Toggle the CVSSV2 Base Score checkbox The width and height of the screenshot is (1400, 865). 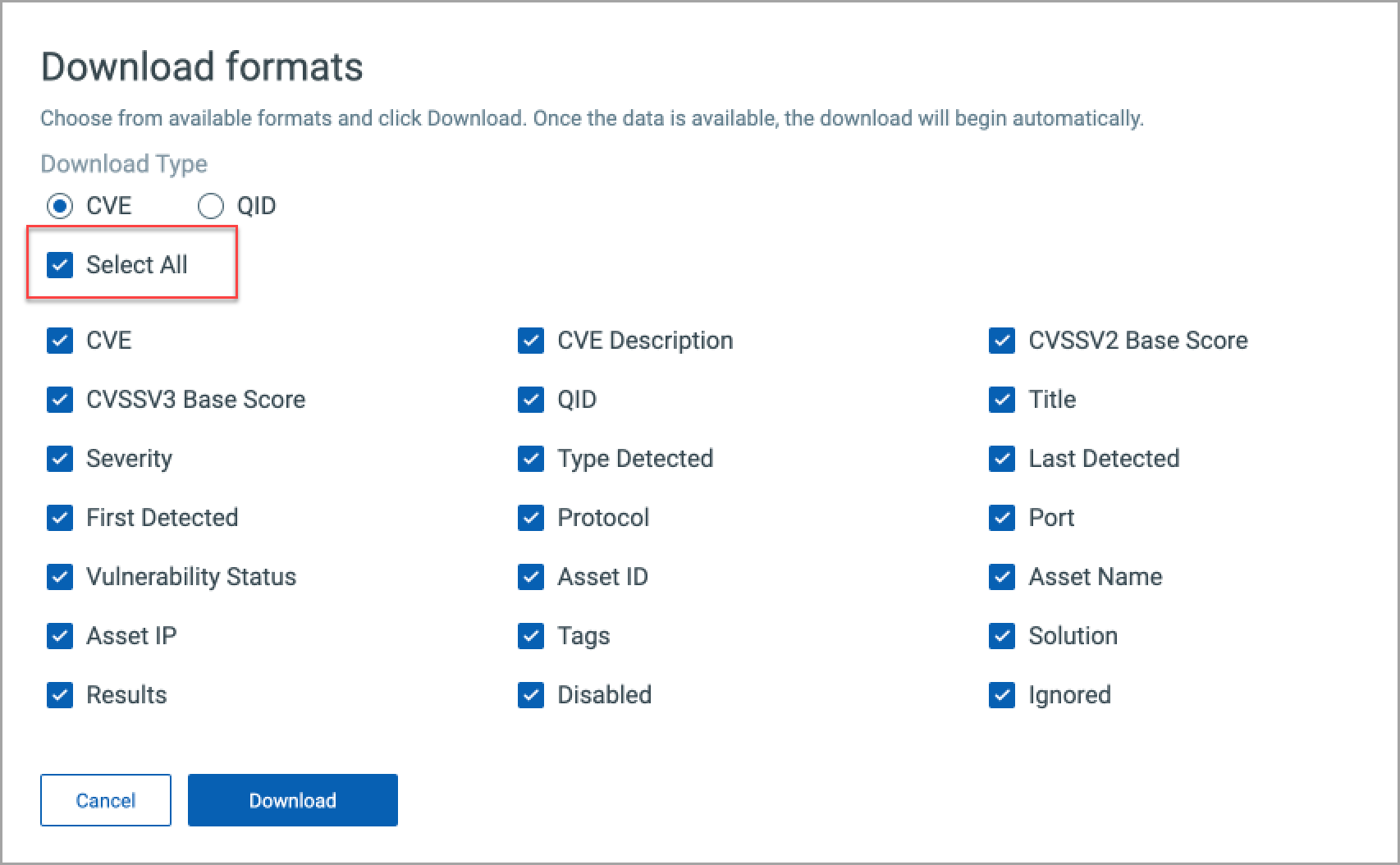[x=1002, y=341]
